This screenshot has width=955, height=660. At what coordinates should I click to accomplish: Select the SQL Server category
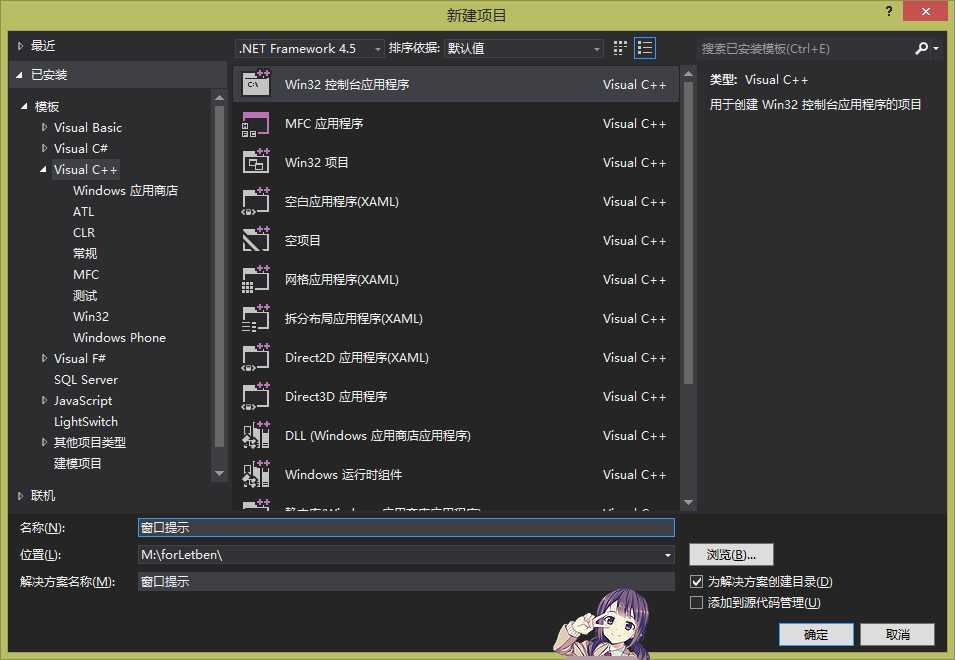coord(86,379)
